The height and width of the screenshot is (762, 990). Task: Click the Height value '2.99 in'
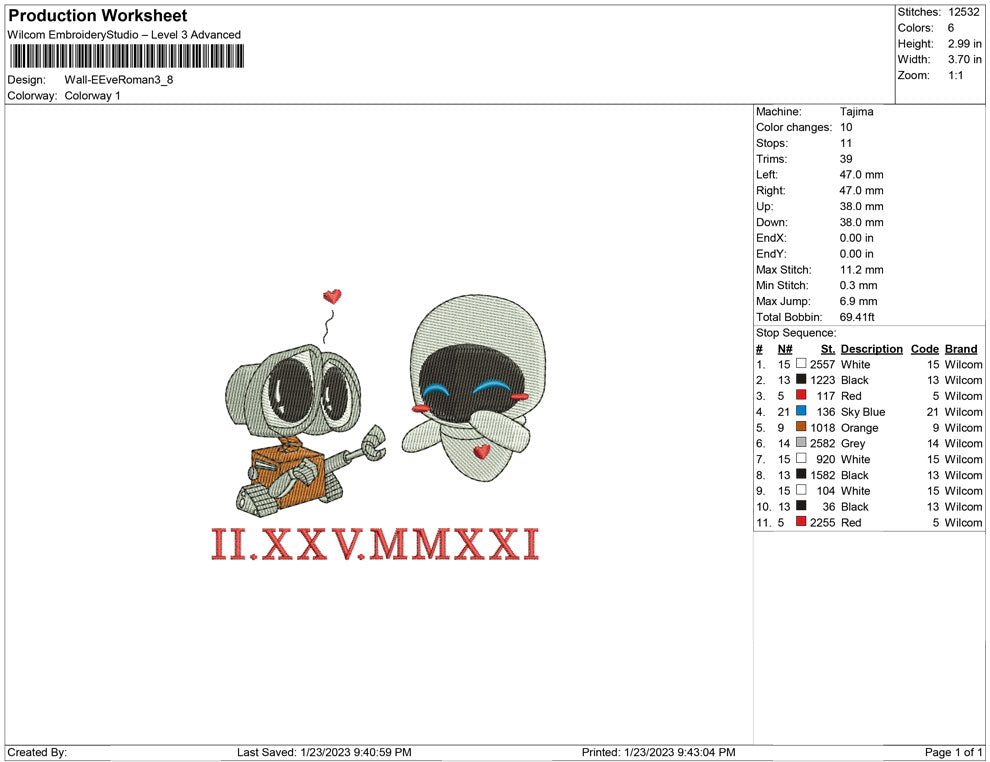(x=965, y=44)
